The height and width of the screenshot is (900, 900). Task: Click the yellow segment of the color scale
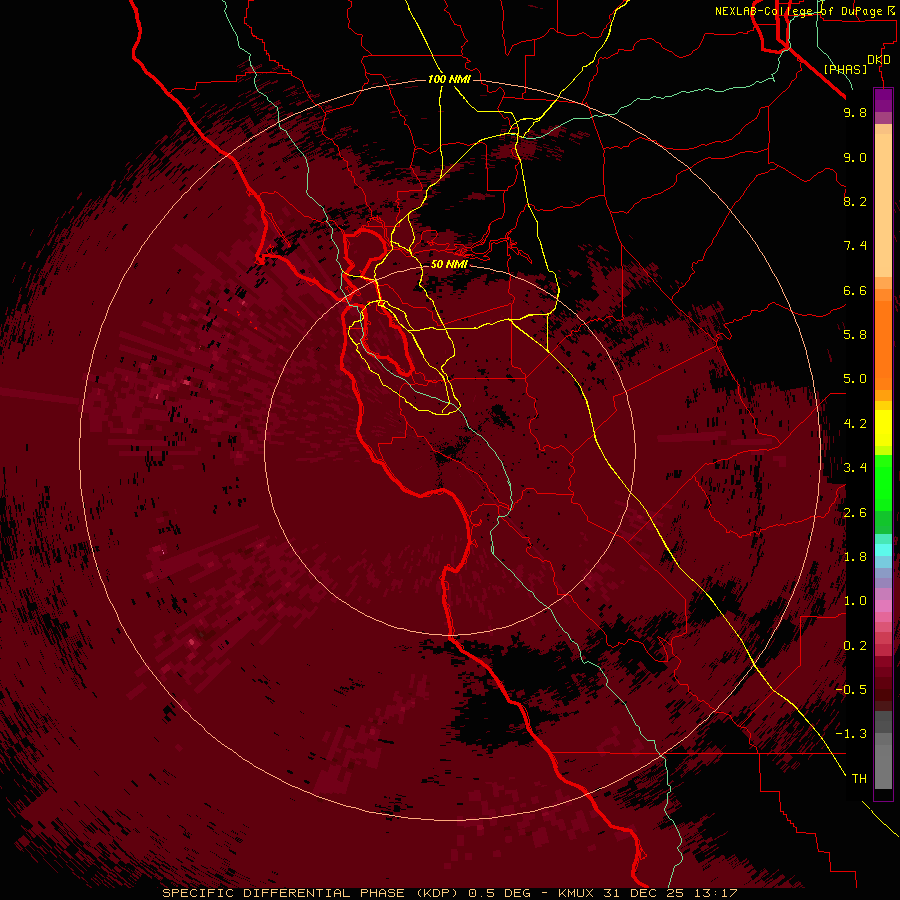tap(883, 428)
